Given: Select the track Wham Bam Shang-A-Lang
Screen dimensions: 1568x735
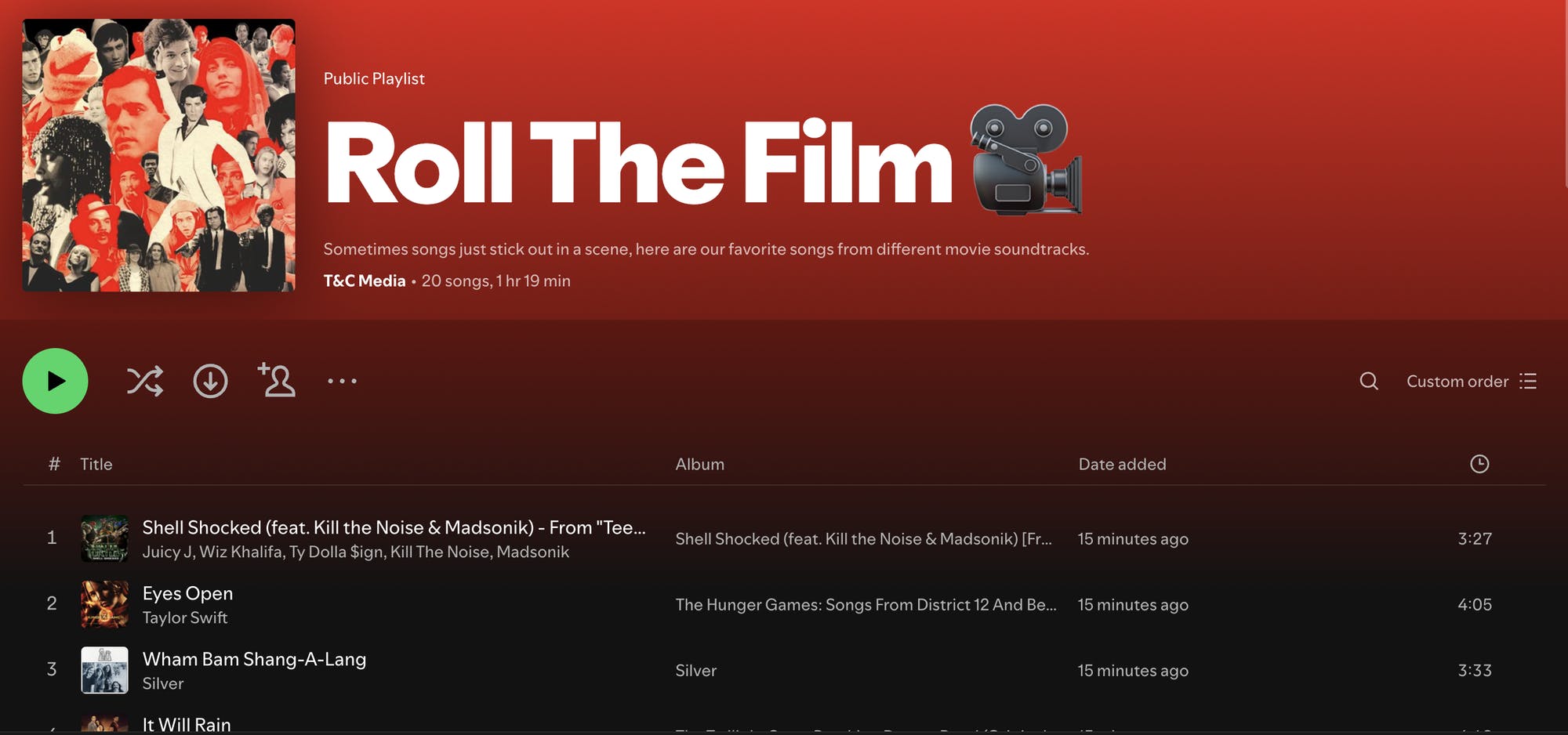Looking at the screenshot, I should pyautogui.click(x=254, y=659).
